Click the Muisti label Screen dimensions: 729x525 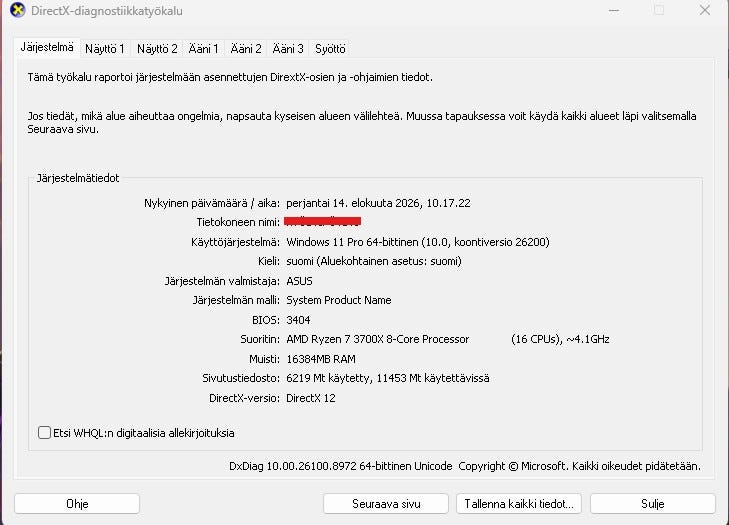coord(264,359)
